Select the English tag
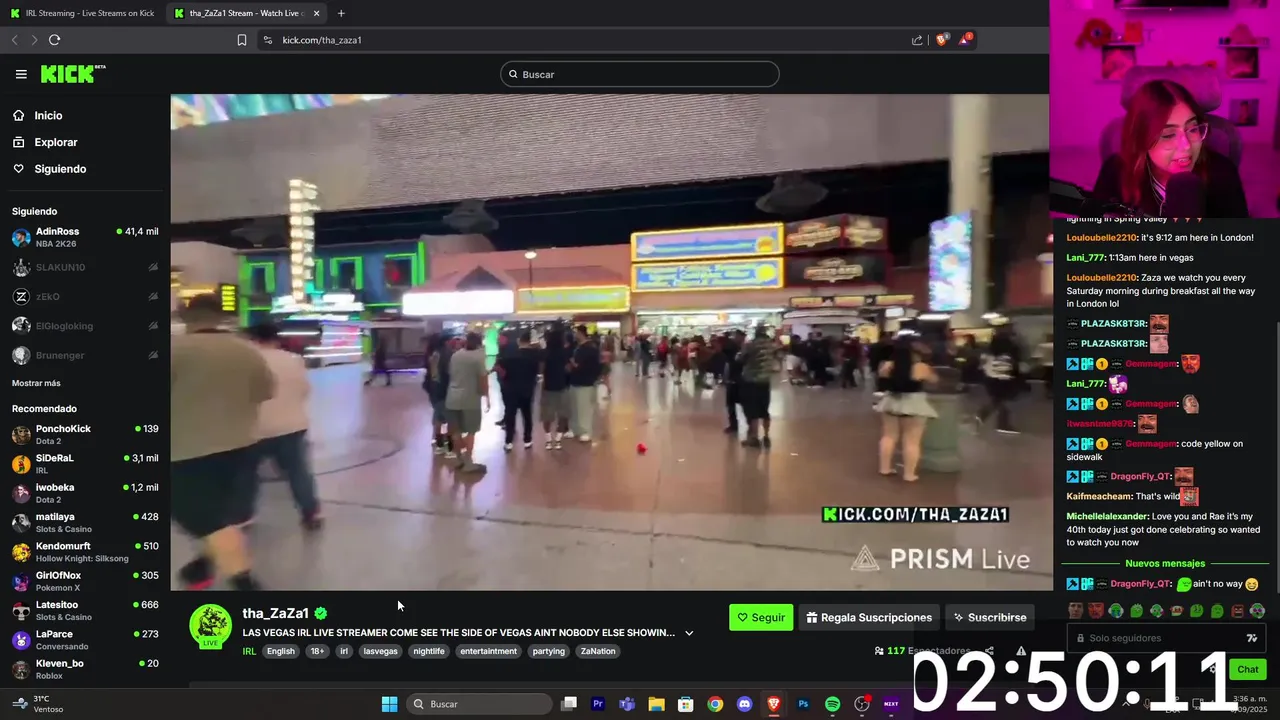The width and height of the screenshot is (1280, 720). click(281, 651)
